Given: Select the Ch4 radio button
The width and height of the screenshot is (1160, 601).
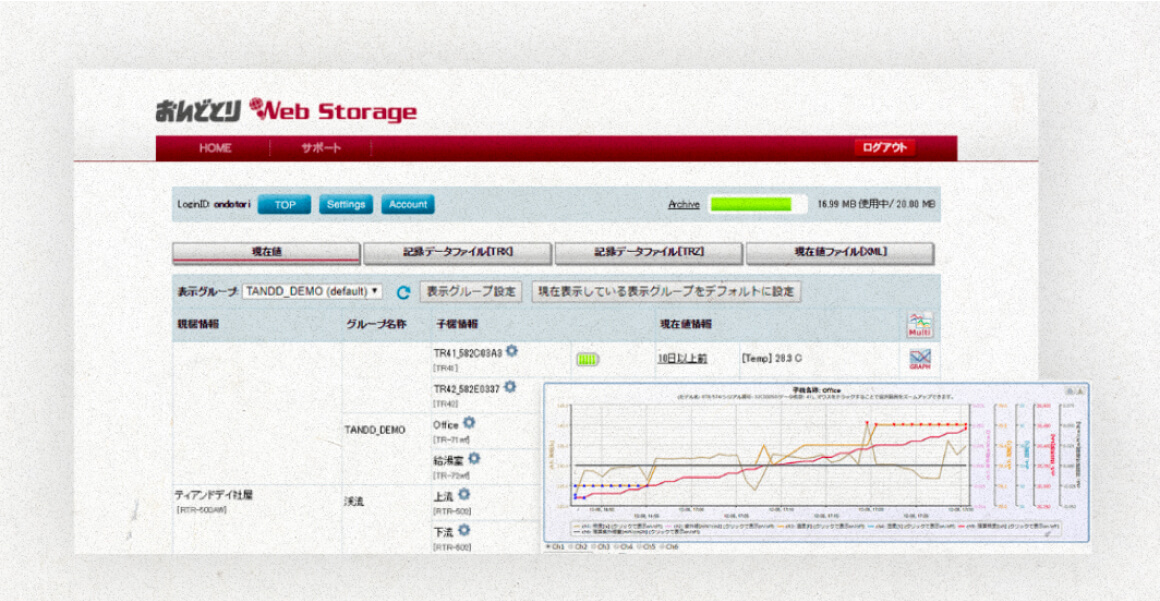Looking at the screenshot, I should point(616,547).
